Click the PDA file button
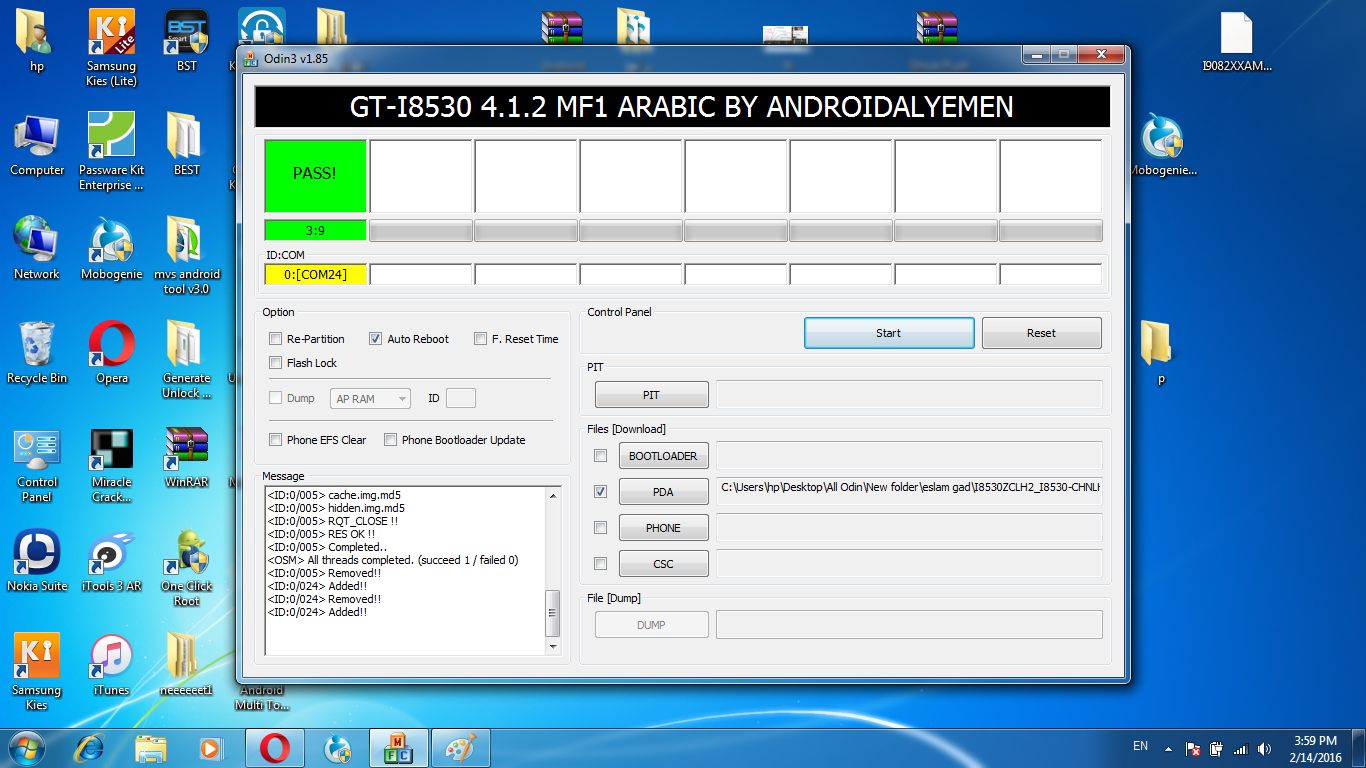This screenshot has height=768, width=1366. coord(663,492)
